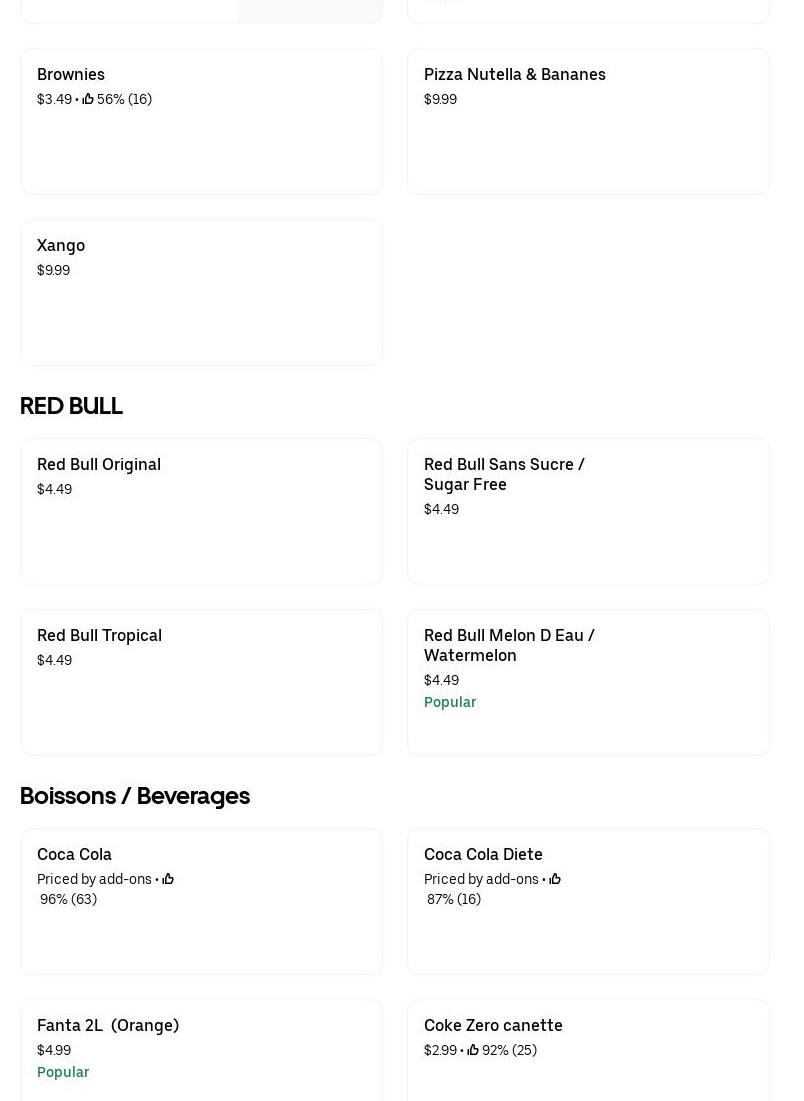Open the Coke Zero canette title
Screen dimensions: 804x1101
click(493, 1025)
